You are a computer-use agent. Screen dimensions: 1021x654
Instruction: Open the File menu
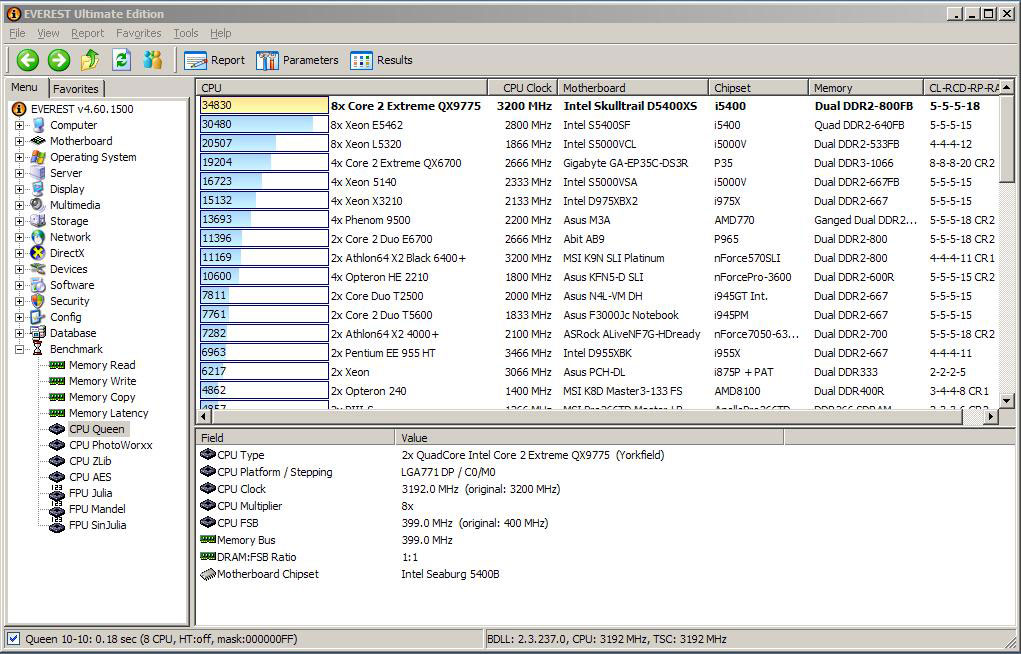pyautogui.click(x=17, y=33)
